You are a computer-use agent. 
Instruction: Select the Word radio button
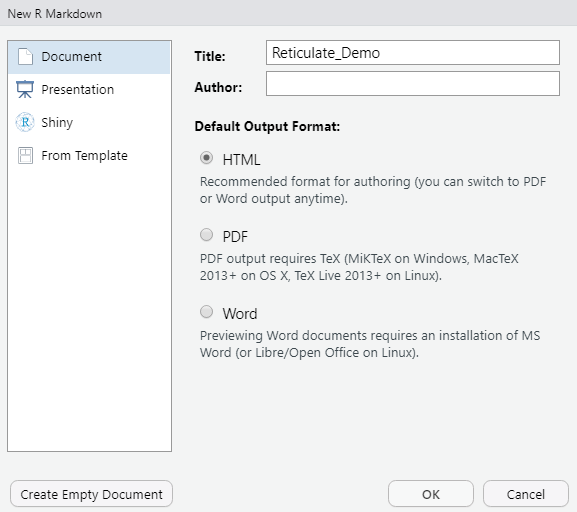point(206,312)
